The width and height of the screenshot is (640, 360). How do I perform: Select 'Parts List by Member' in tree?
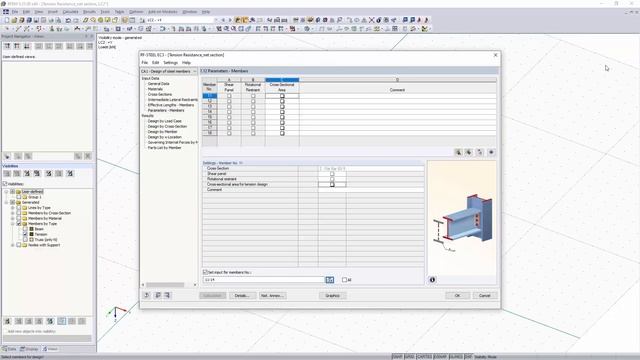click(164, 148)
